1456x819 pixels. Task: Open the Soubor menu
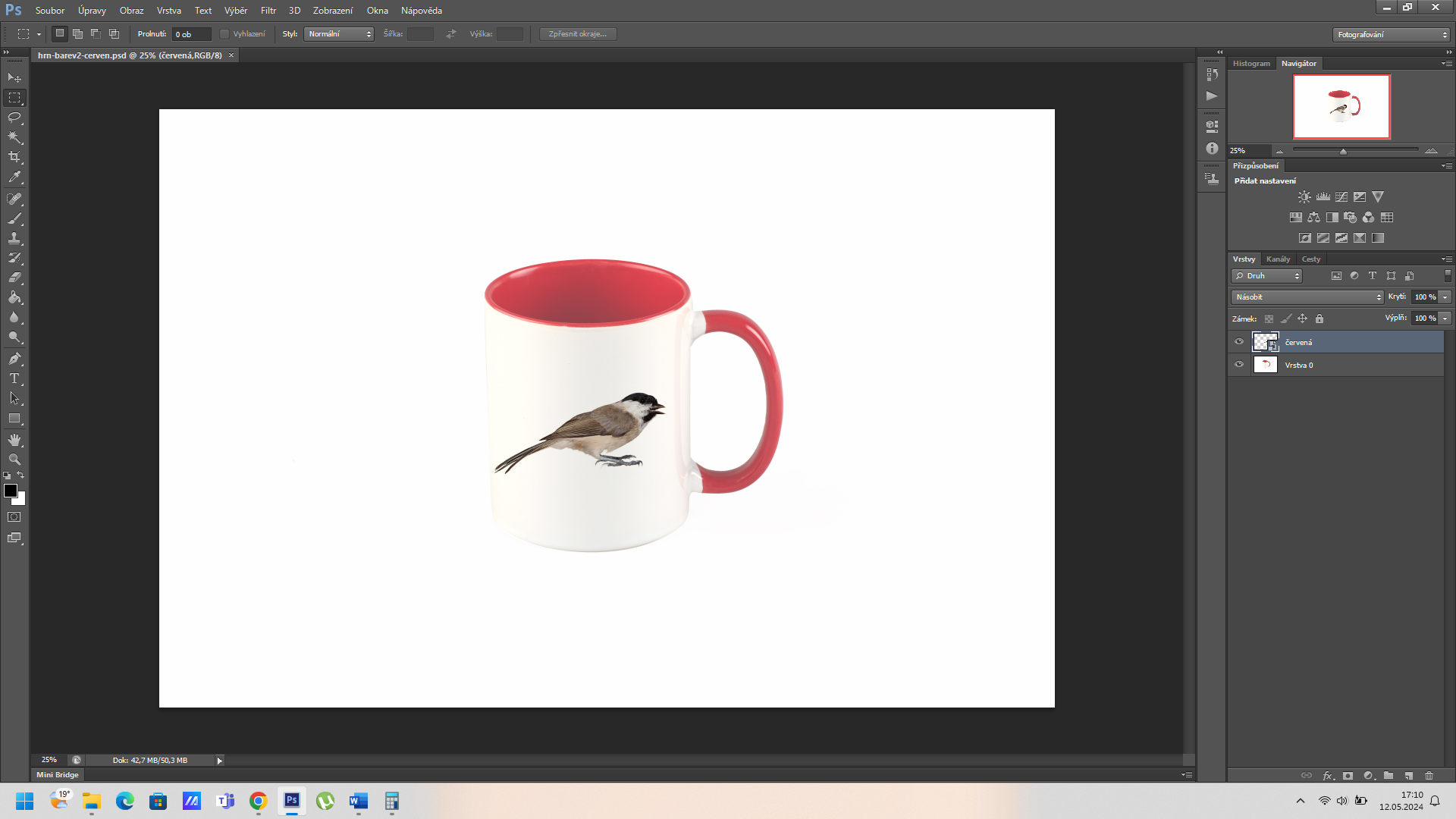coord(50,11)
